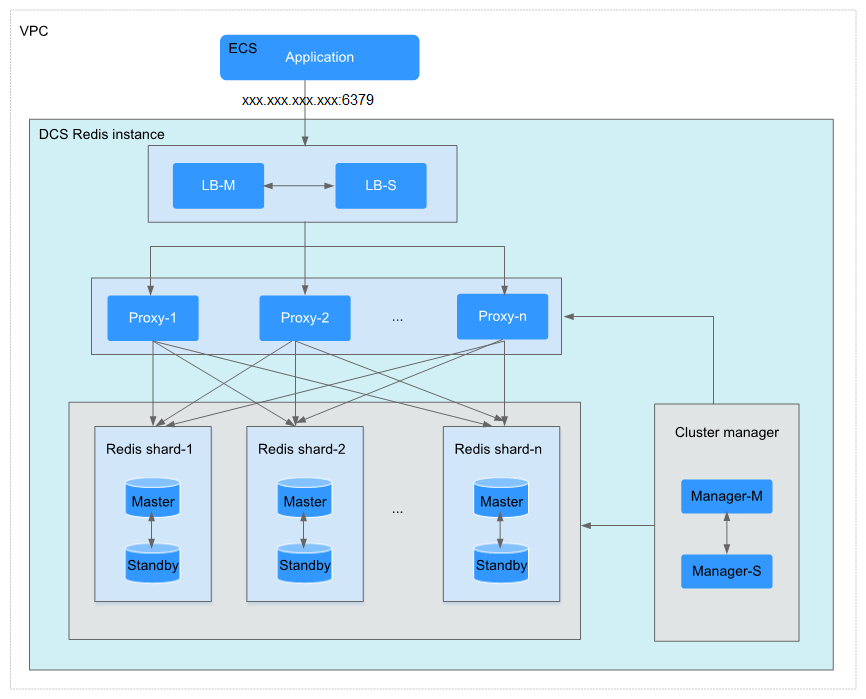Click the Proxy-1 node

click(x=152, y=318)
